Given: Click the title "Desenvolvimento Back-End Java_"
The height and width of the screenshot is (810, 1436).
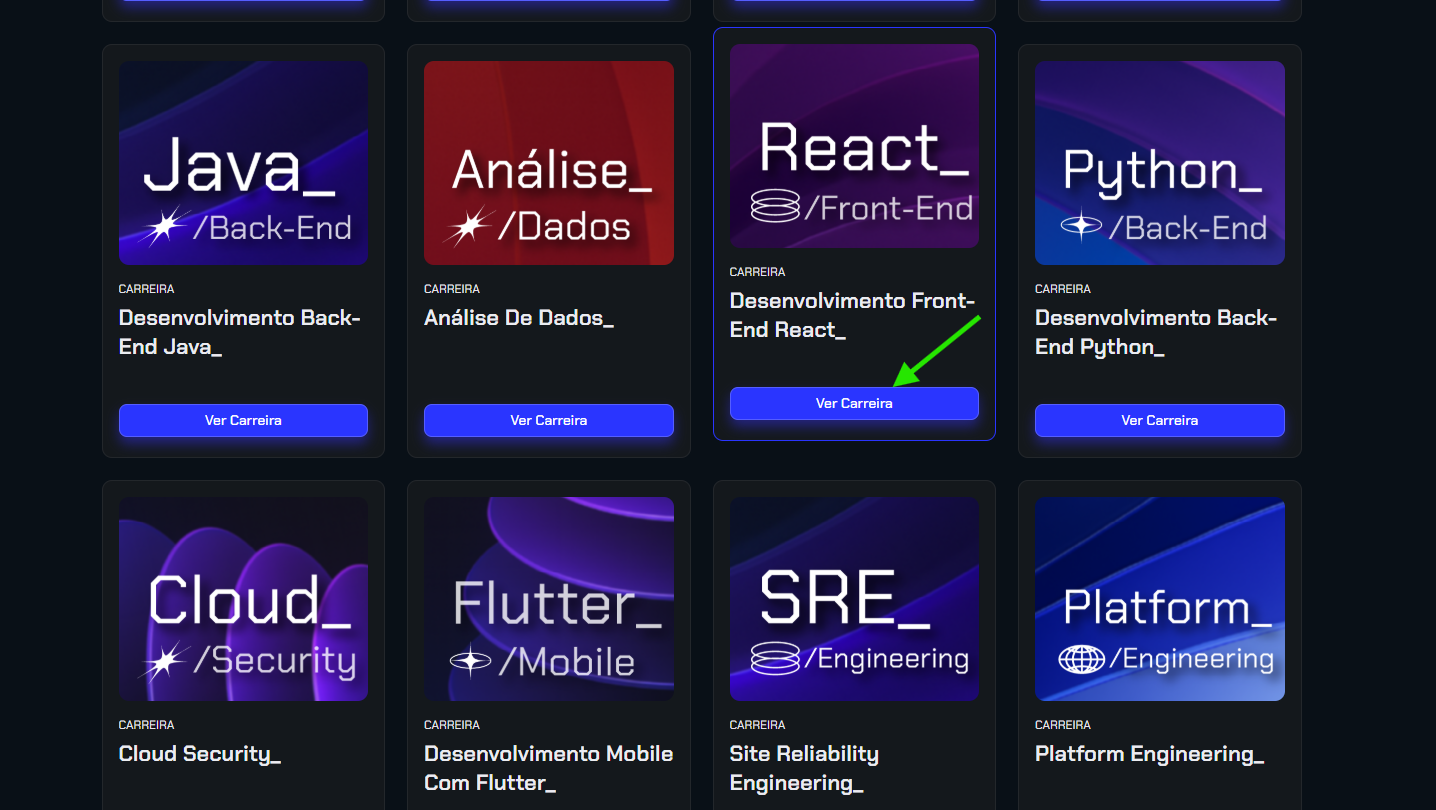Looking at the screenshot, I should click(240, 332).
